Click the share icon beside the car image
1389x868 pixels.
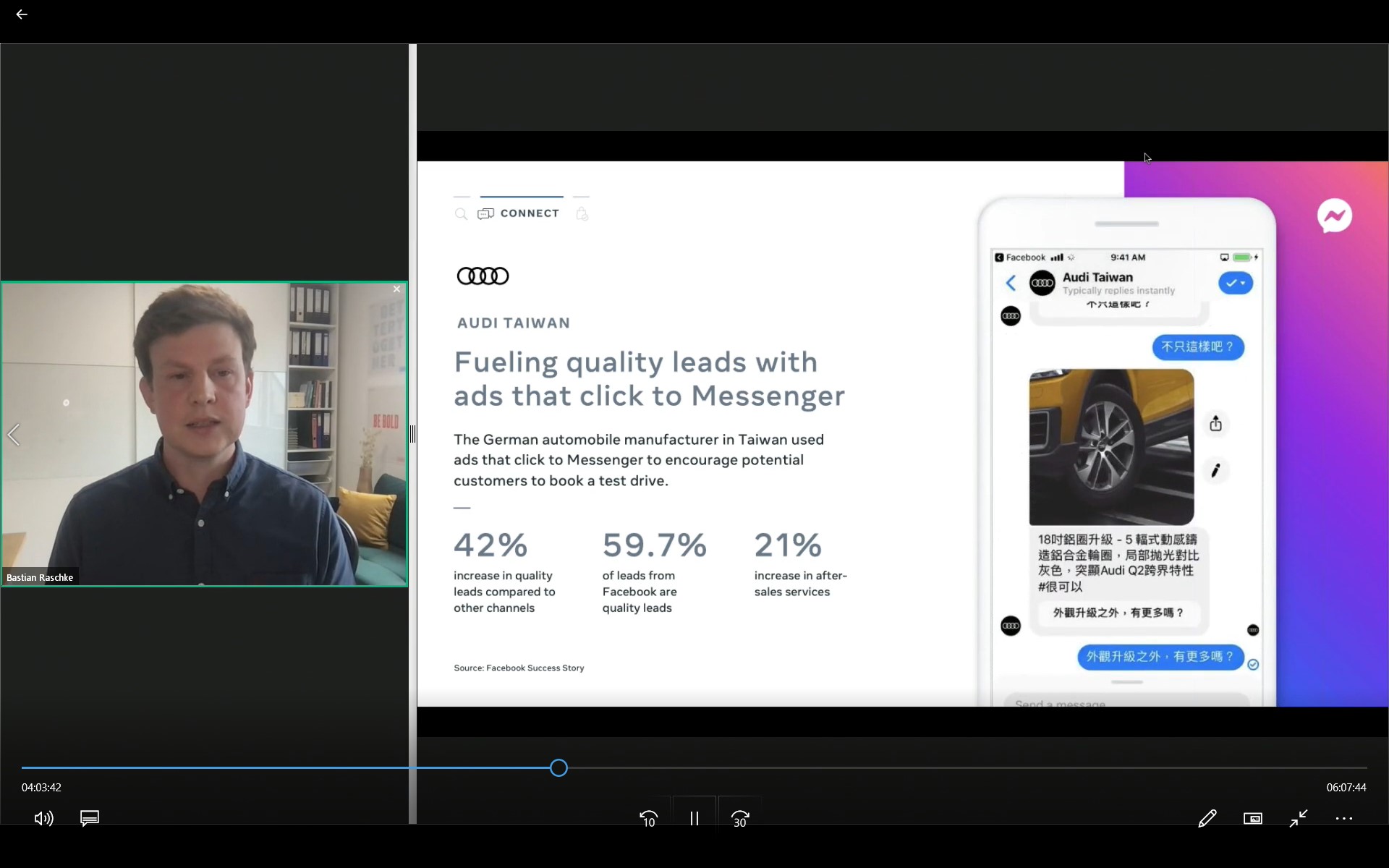tap(1216, 424)
